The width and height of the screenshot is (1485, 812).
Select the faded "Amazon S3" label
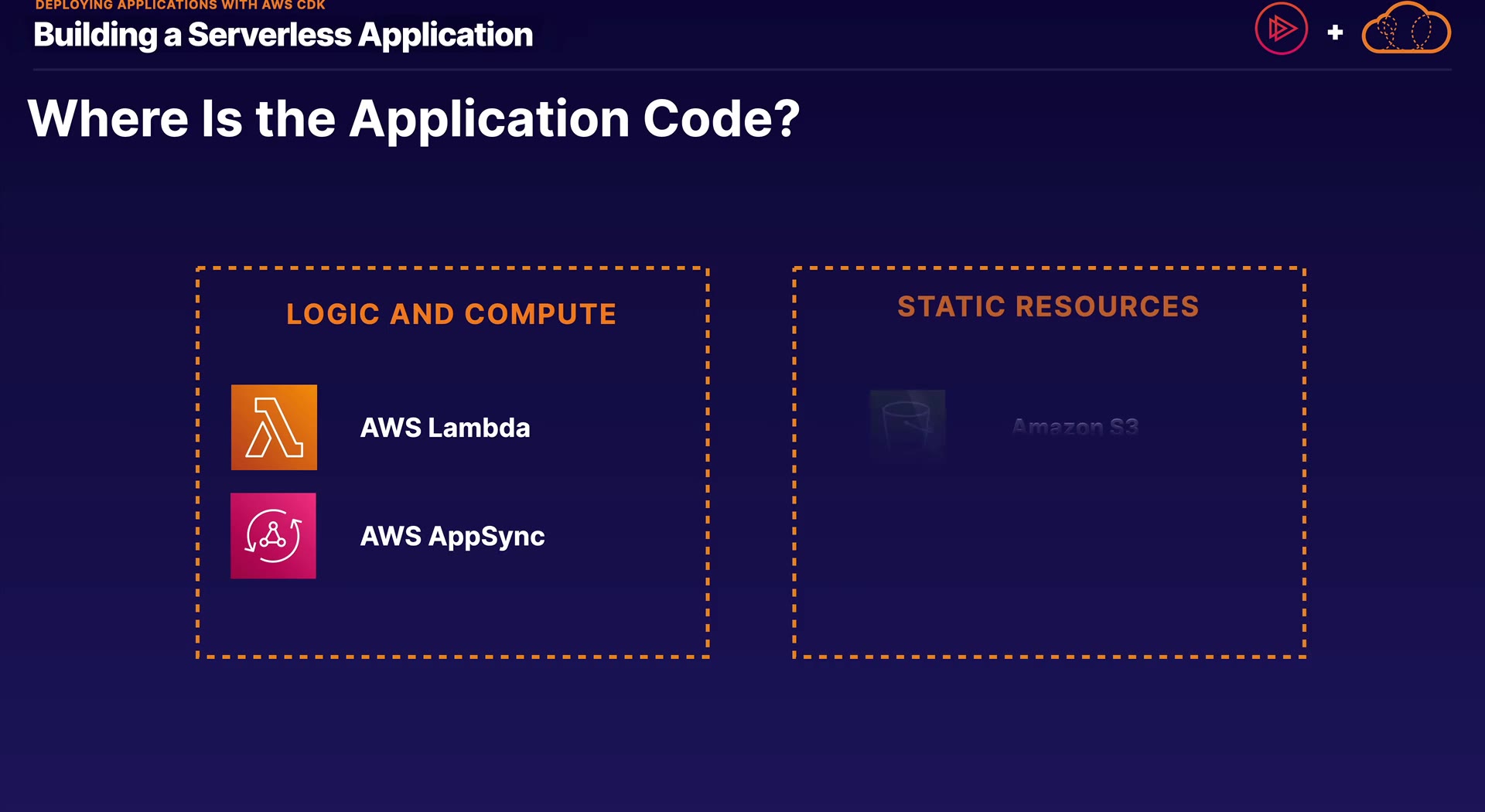point(1075,426)
